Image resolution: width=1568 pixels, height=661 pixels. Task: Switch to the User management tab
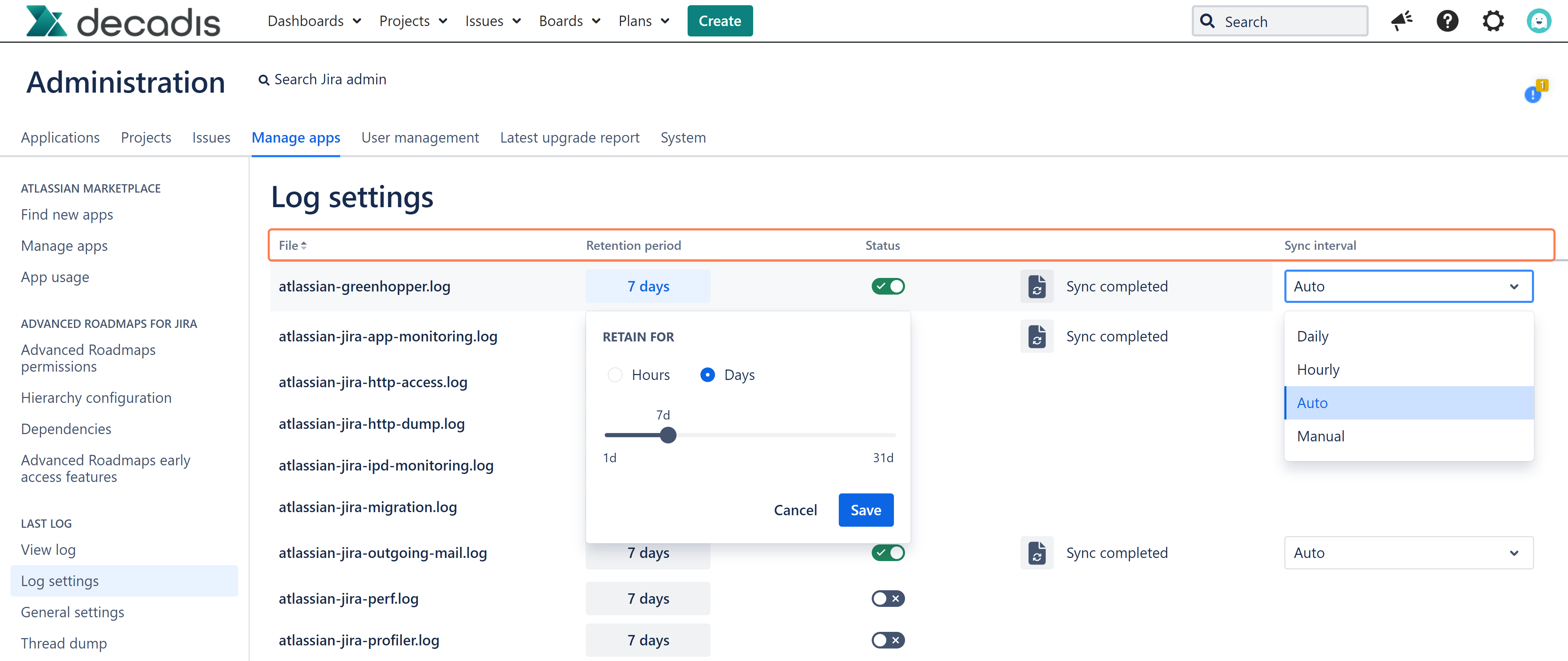[420, 138]
